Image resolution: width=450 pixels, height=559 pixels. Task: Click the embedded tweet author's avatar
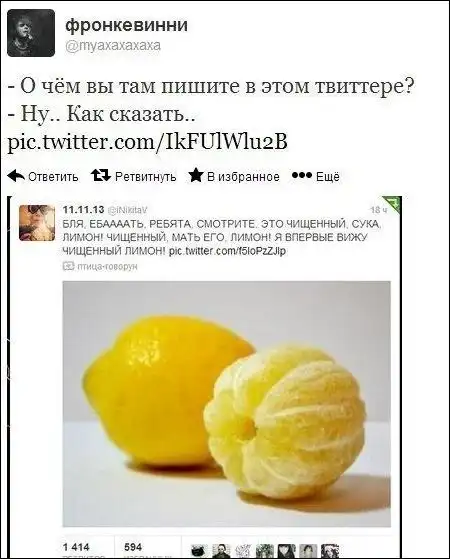click(x=37, y=222)
